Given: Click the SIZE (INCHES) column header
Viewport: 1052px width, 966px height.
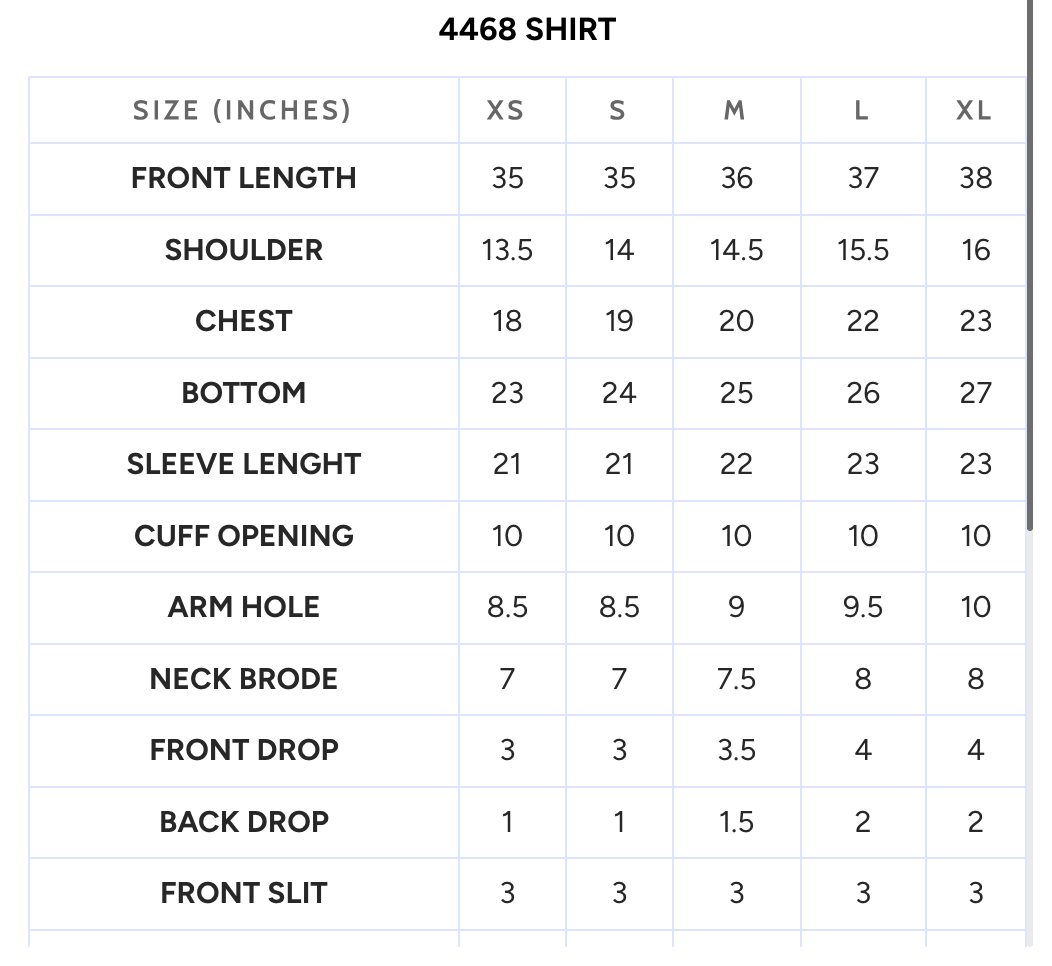Looking at the screenshot, I should (x=243, y=111).
